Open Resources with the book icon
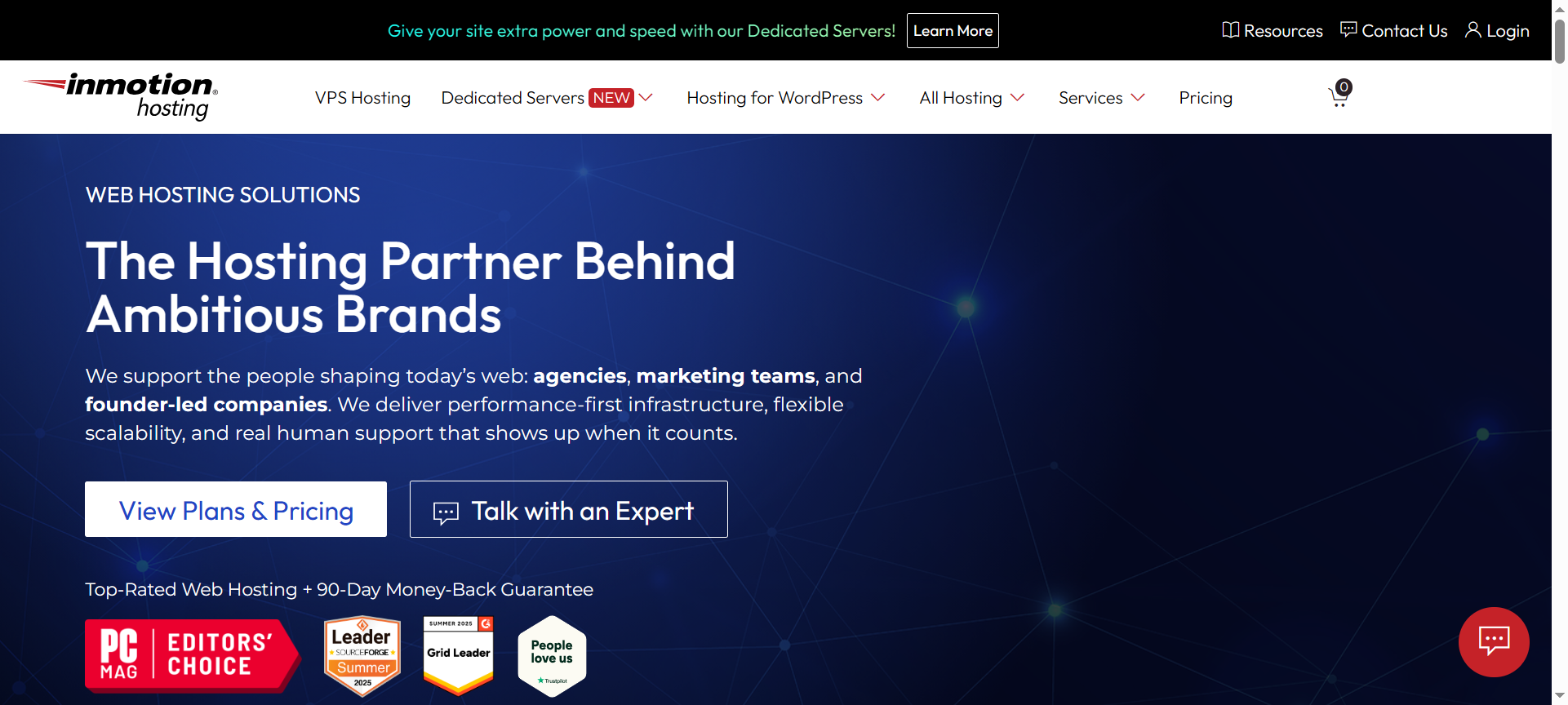 (1272, 31)
